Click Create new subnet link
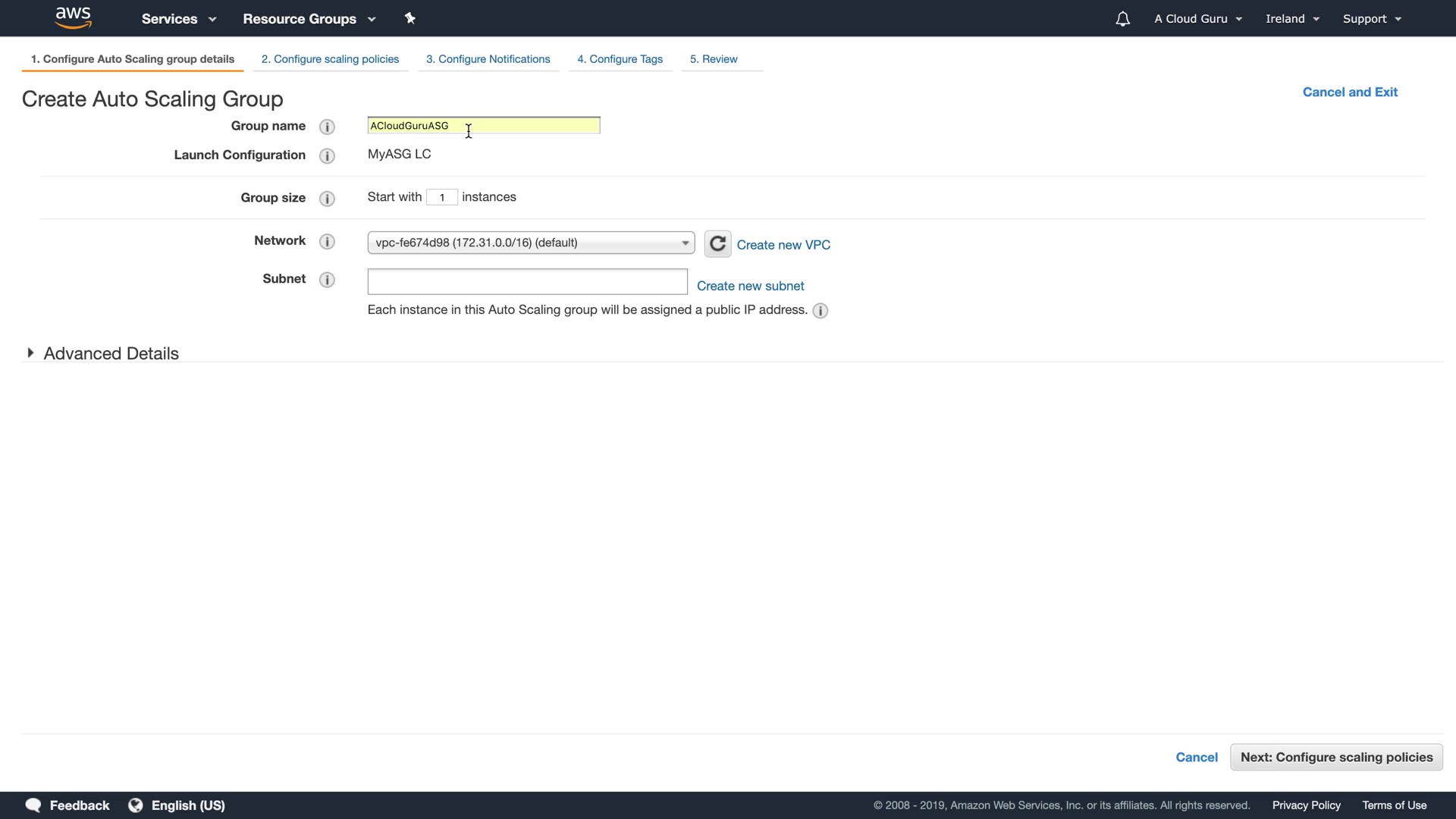1456x819 pixels. pos(750,286)
